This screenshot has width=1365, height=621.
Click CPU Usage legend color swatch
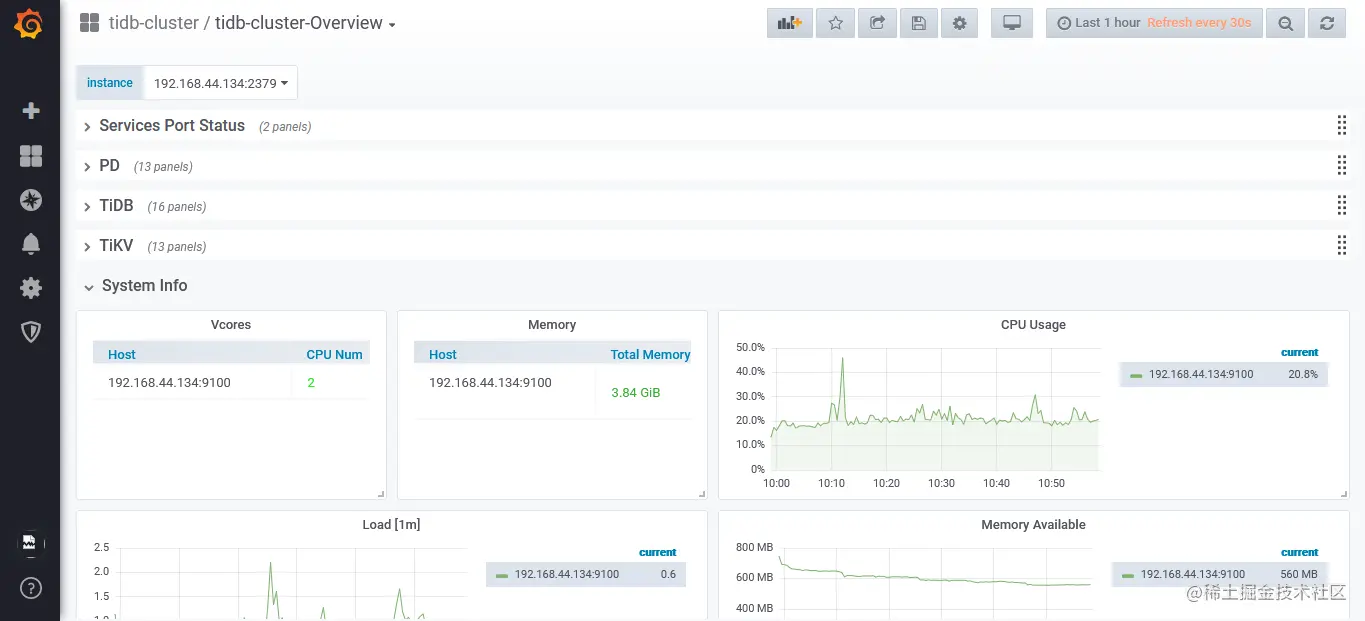pos(1136,375)
